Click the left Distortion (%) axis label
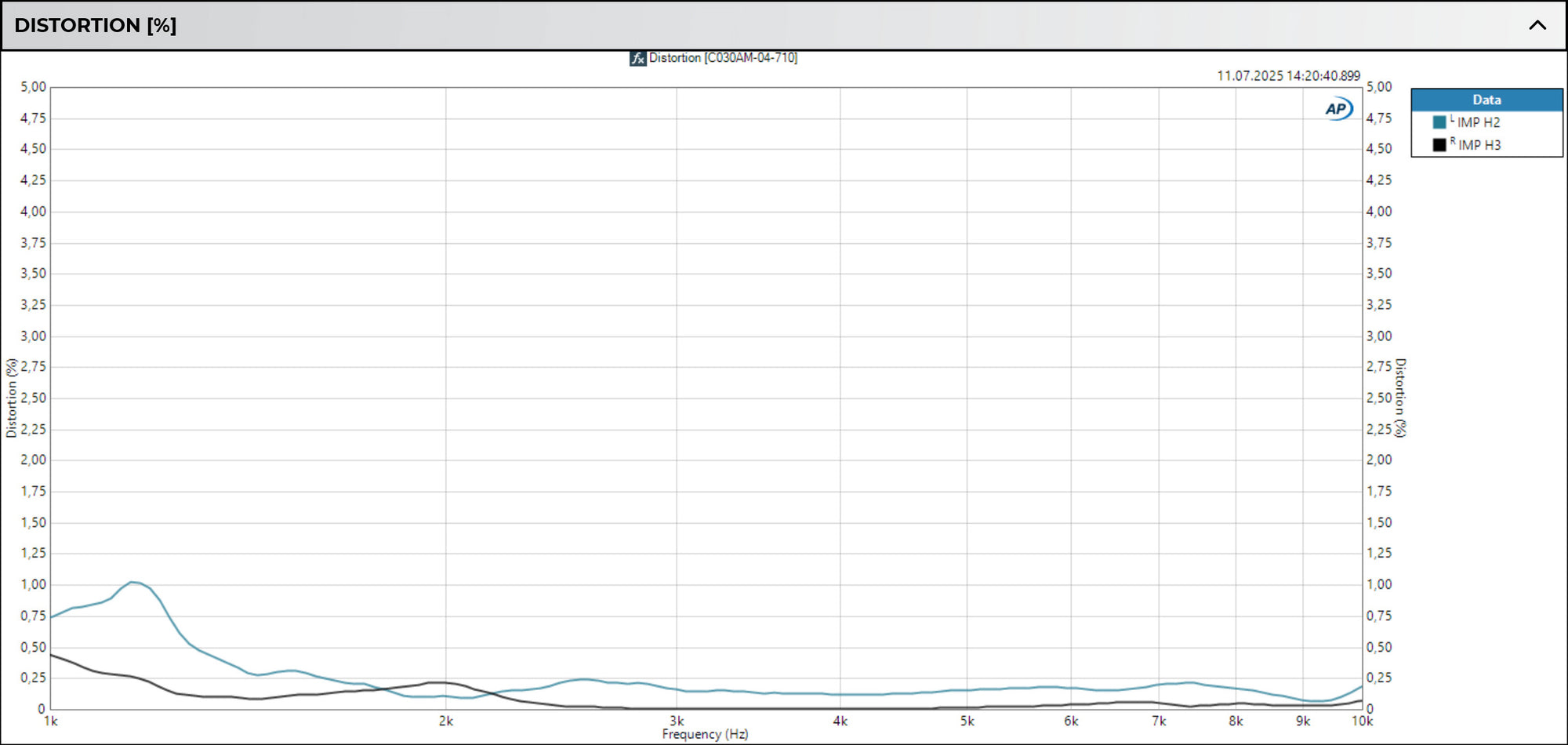Screen dimensions: 1568x745 coord(10,398)
